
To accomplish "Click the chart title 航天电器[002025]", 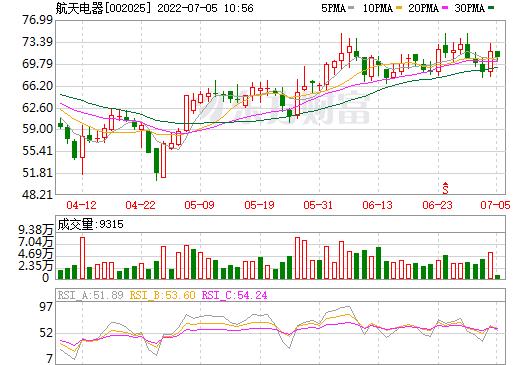I will tap(103, 8).
